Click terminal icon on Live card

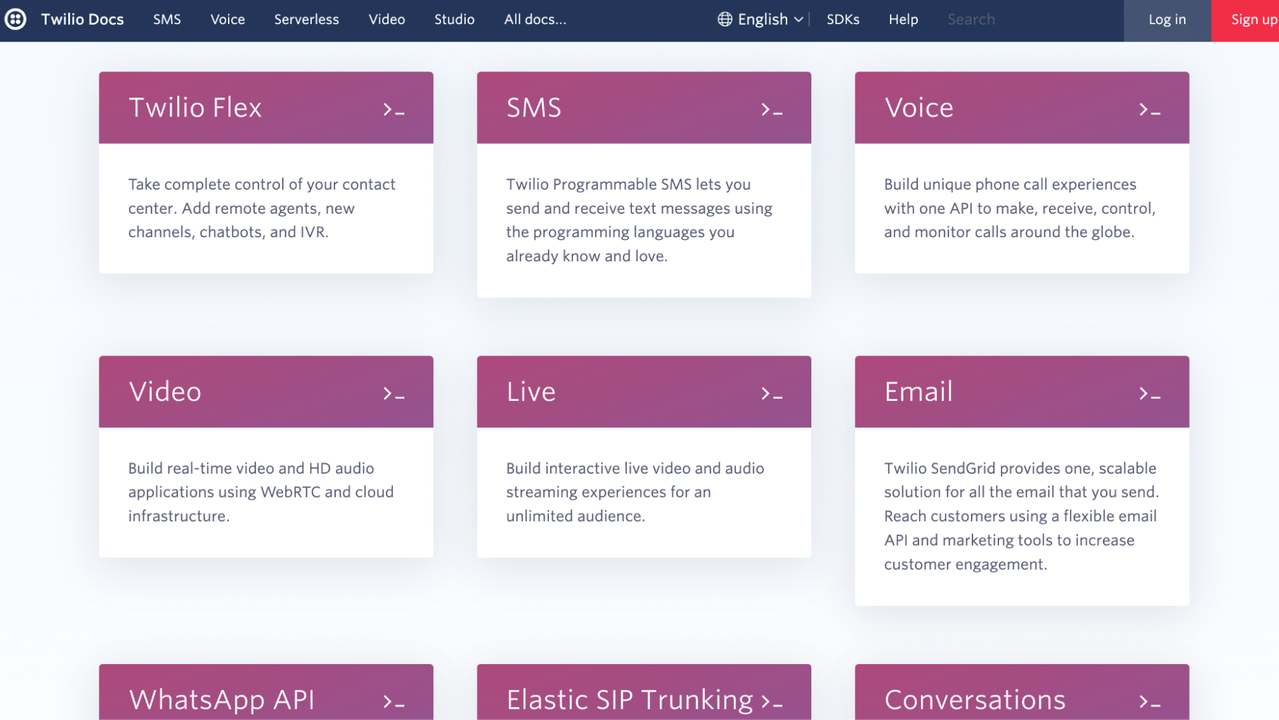pyautogui.click(x=772, y=393)
